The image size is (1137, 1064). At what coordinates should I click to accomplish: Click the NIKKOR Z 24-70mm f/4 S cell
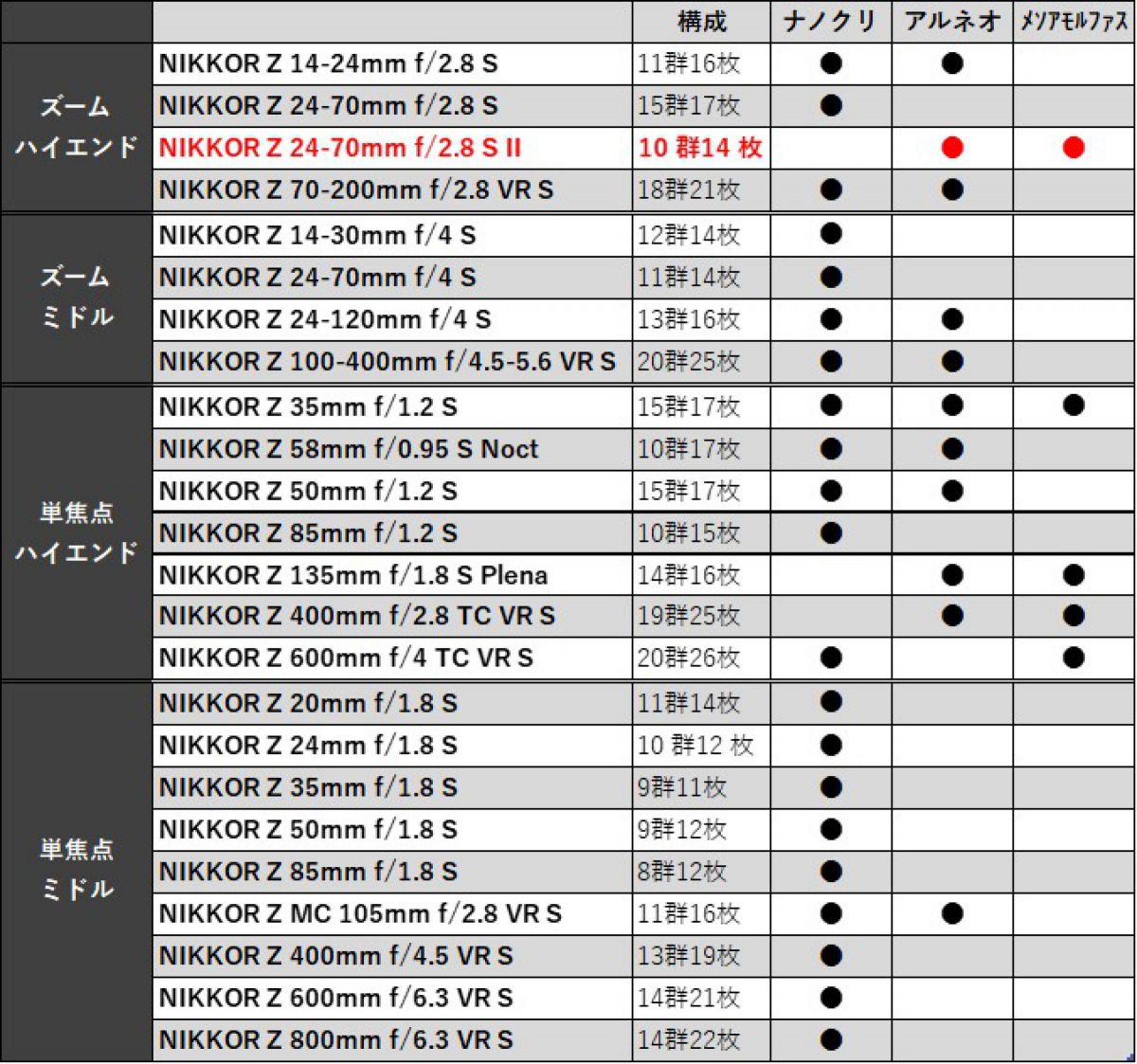point(392,278)
